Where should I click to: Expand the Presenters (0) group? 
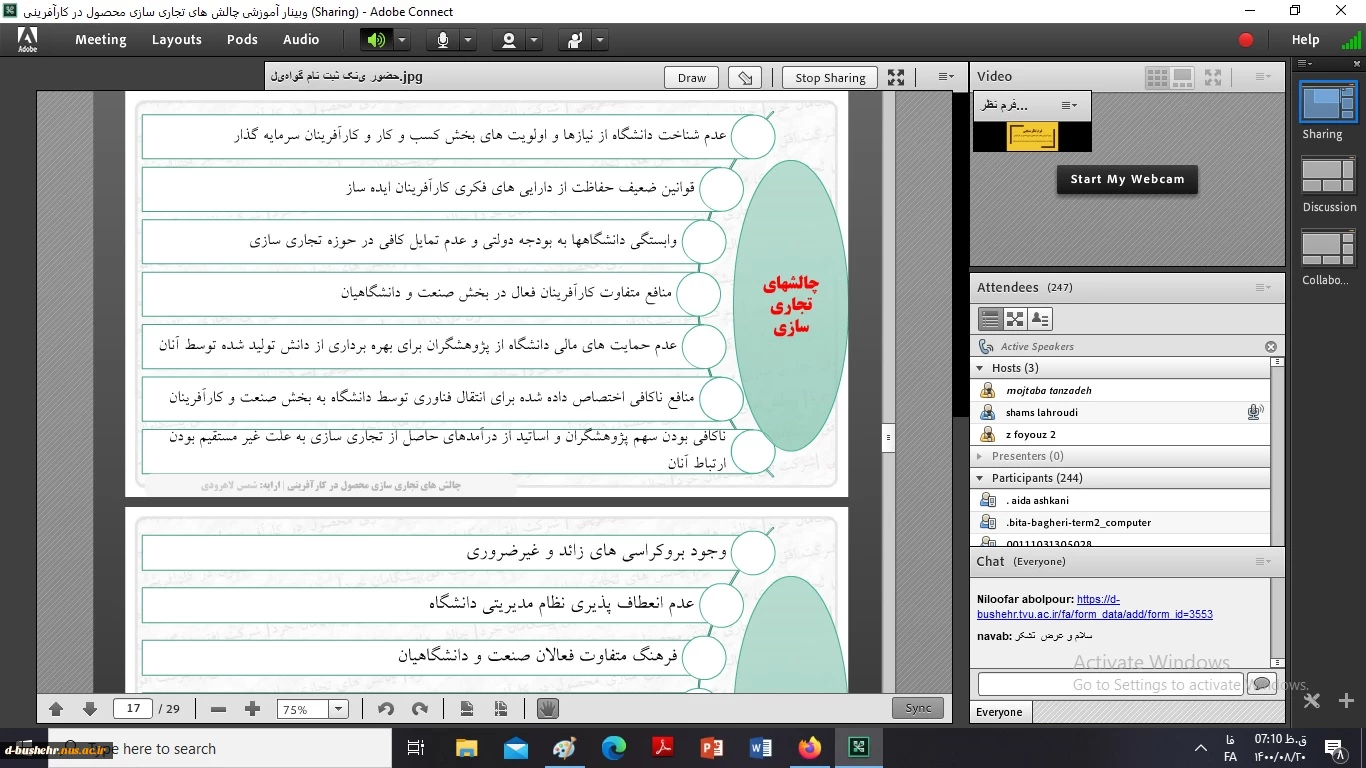(980, 456)
